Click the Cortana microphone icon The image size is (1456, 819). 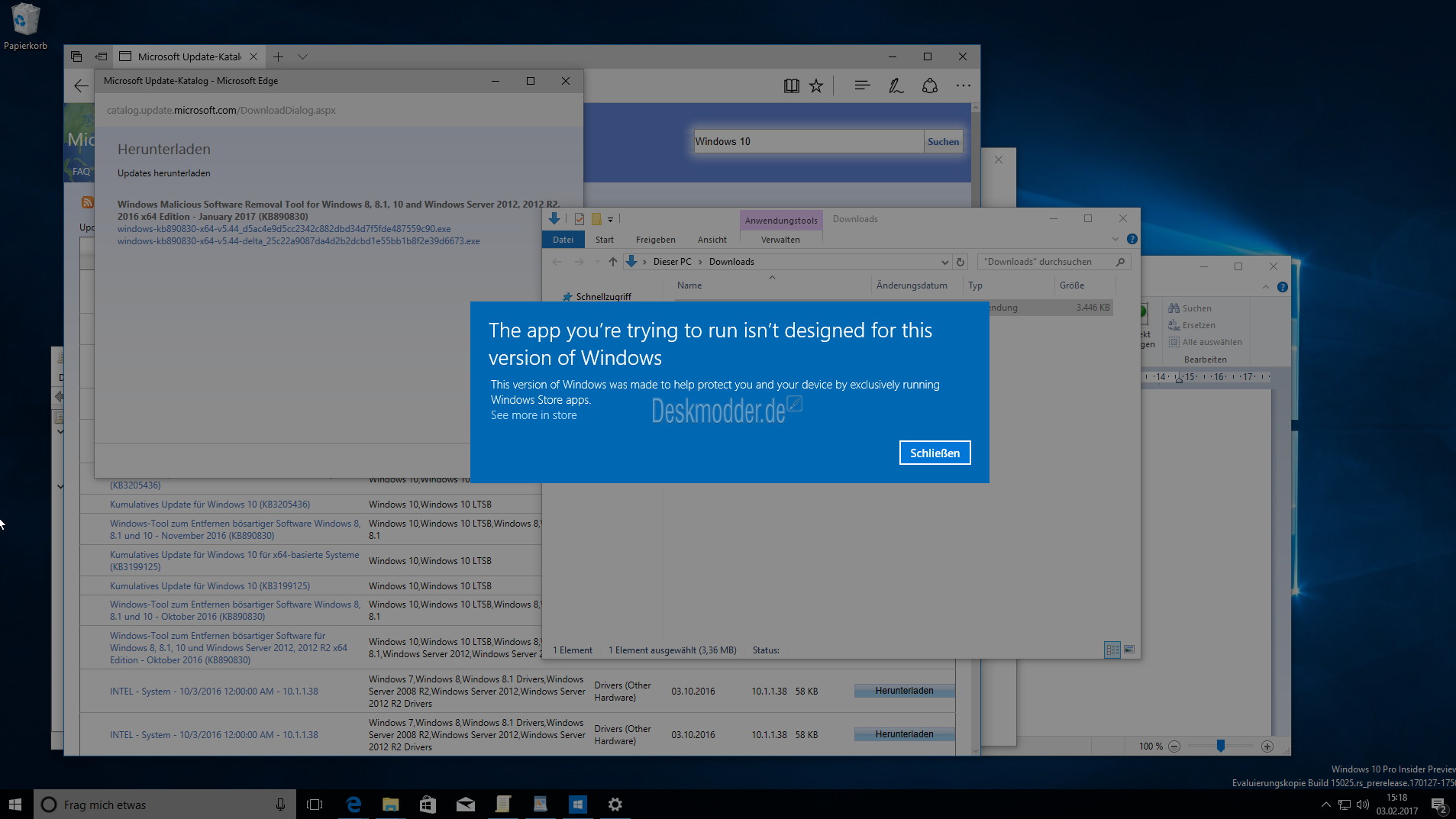point(280,804)
